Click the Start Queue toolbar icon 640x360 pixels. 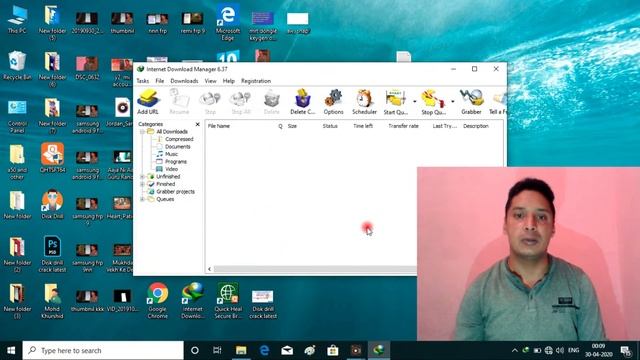pos(396,102)
